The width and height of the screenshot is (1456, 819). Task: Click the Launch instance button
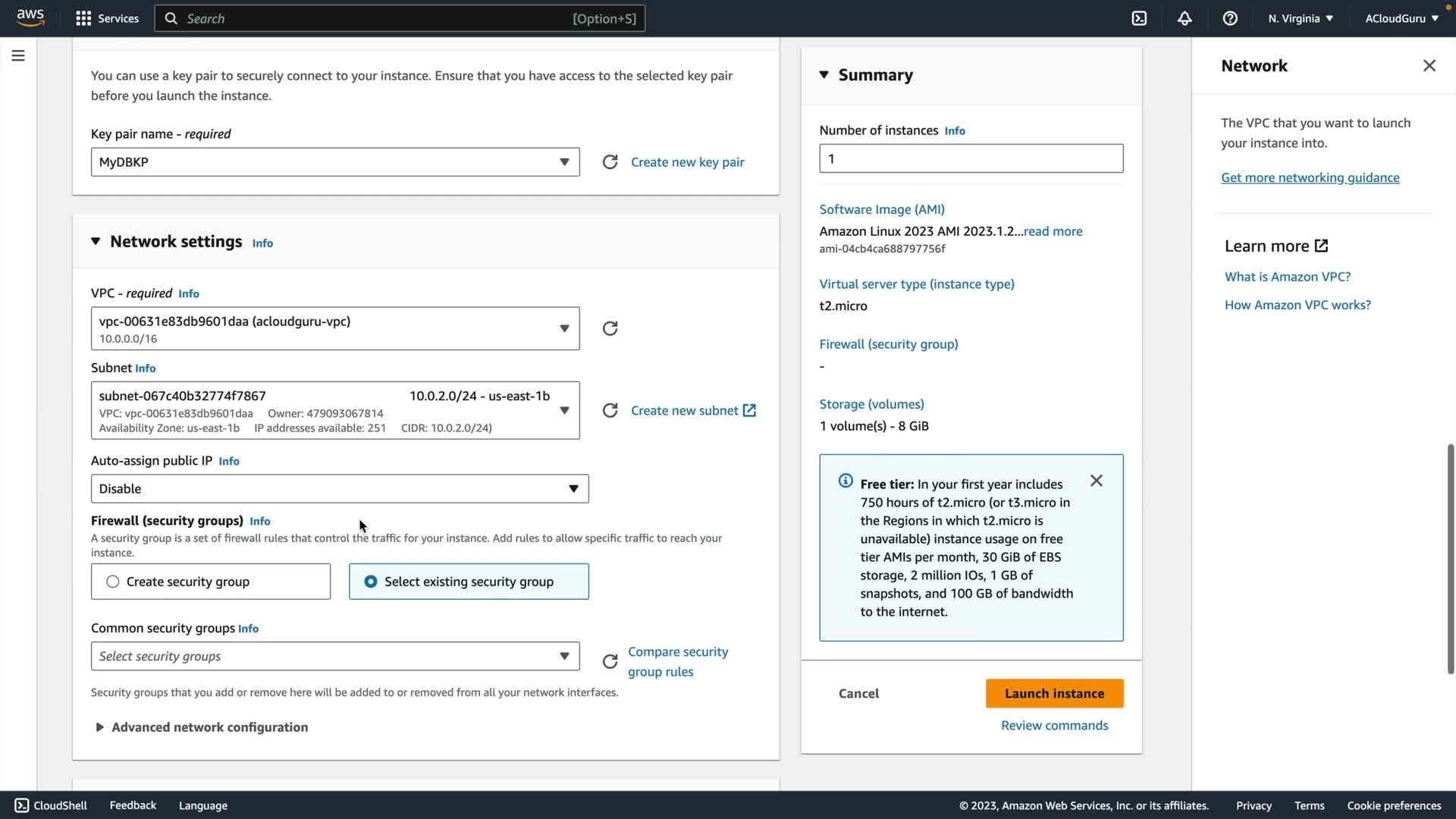point(1054,693)
